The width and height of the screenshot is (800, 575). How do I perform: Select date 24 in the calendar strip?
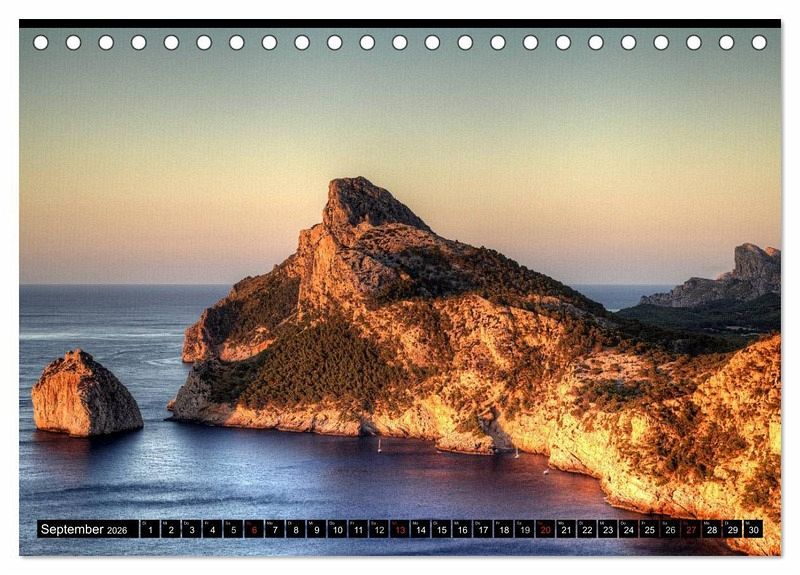click(629, 529)
